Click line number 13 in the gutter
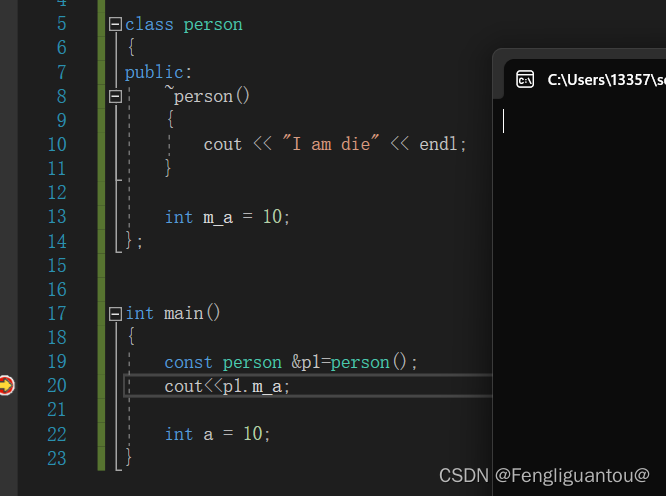Viewport: 666px width, 496px height. 57,217
